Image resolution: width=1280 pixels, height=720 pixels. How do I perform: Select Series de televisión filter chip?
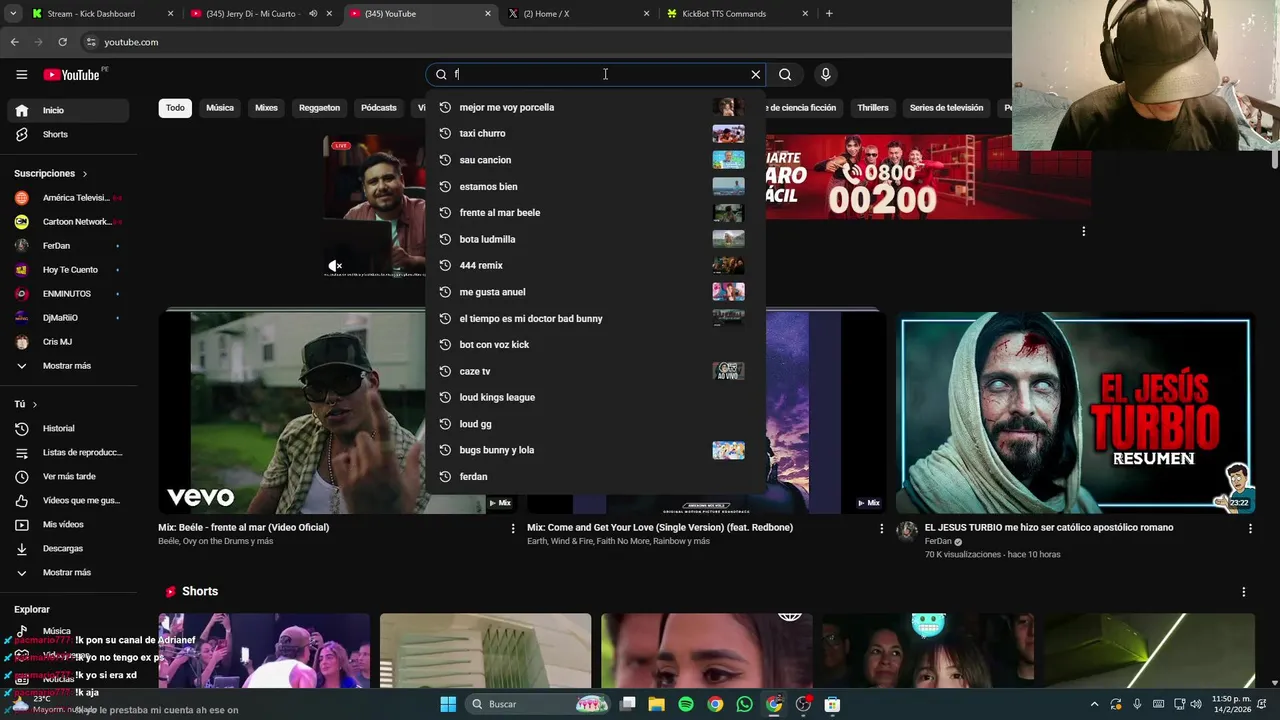tap(946, 108)
